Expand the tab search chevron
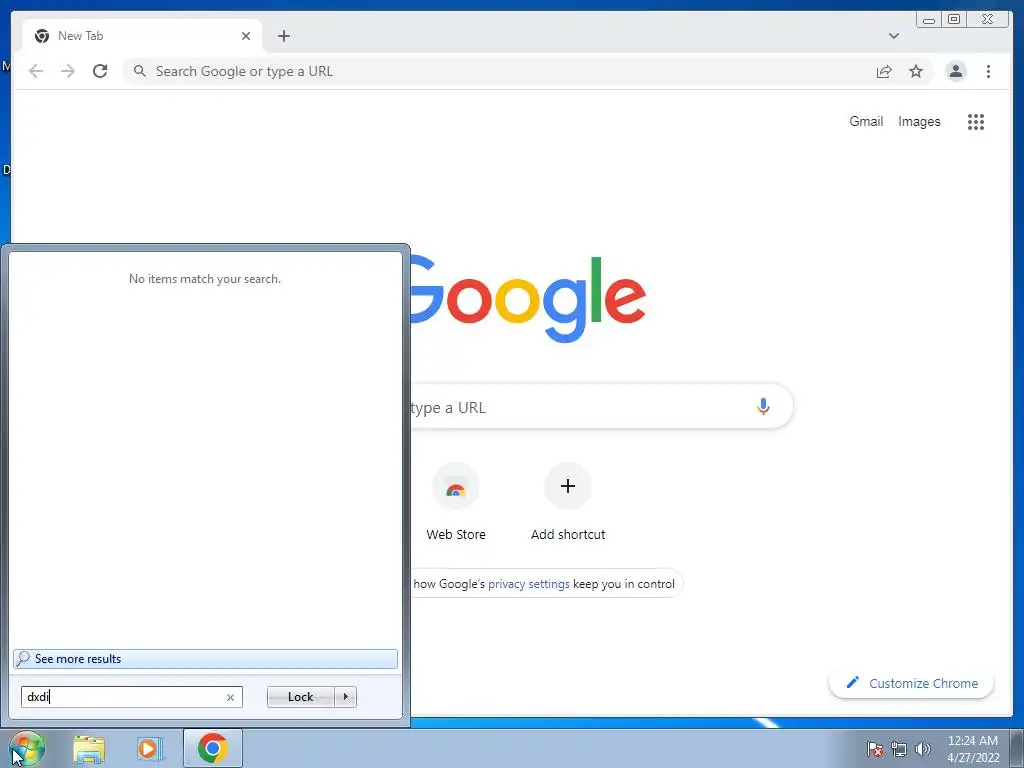1024x768 pixels. coord(893,36)
